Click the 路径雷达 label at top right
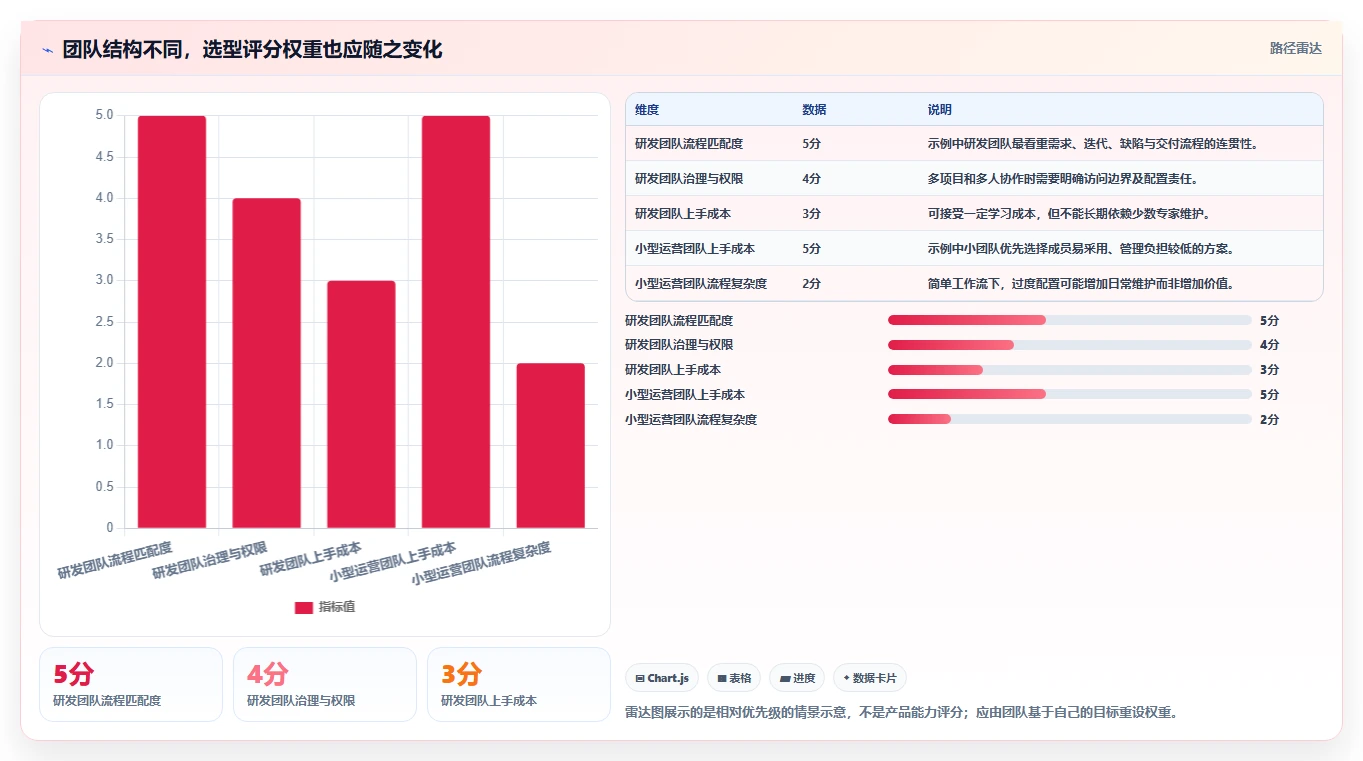This screenshot has width=1363, height=761. (x=1295, y=48)
